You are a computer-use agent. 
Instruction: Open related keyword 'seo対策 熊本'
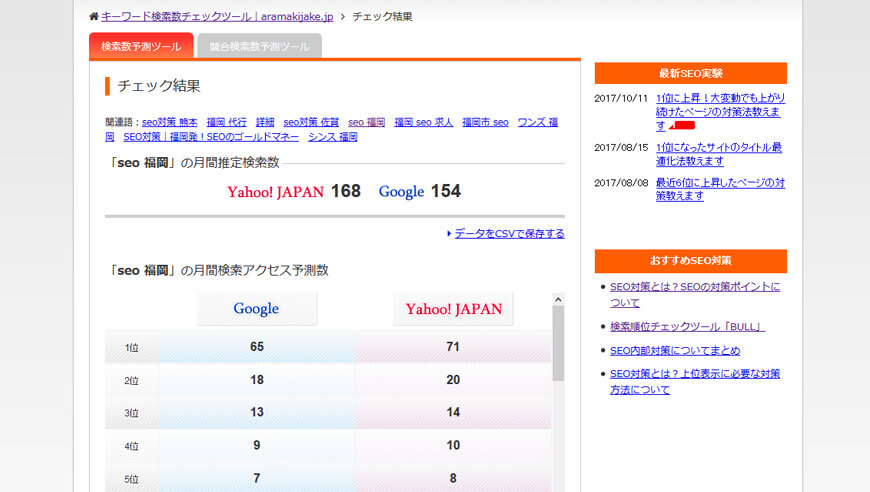(x=169, y=122)
